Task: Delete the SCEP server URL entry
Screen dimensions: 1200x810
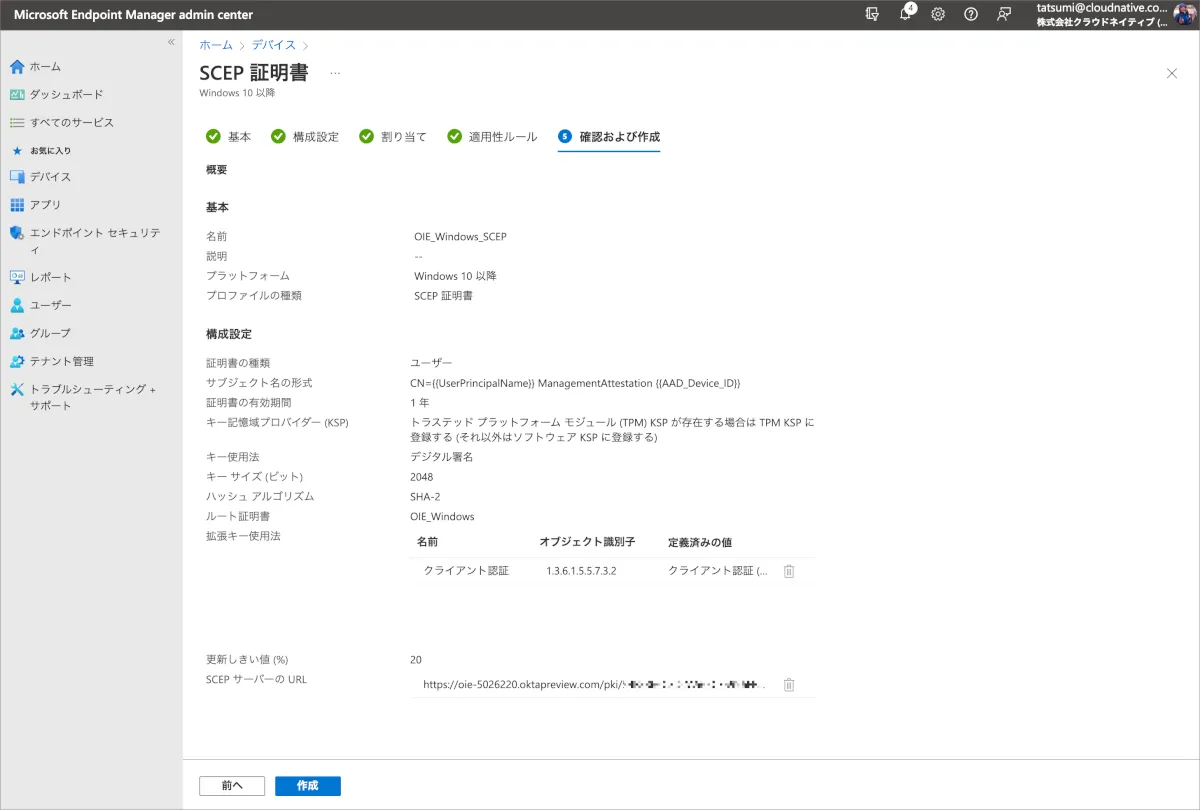Action: [789, 685]
